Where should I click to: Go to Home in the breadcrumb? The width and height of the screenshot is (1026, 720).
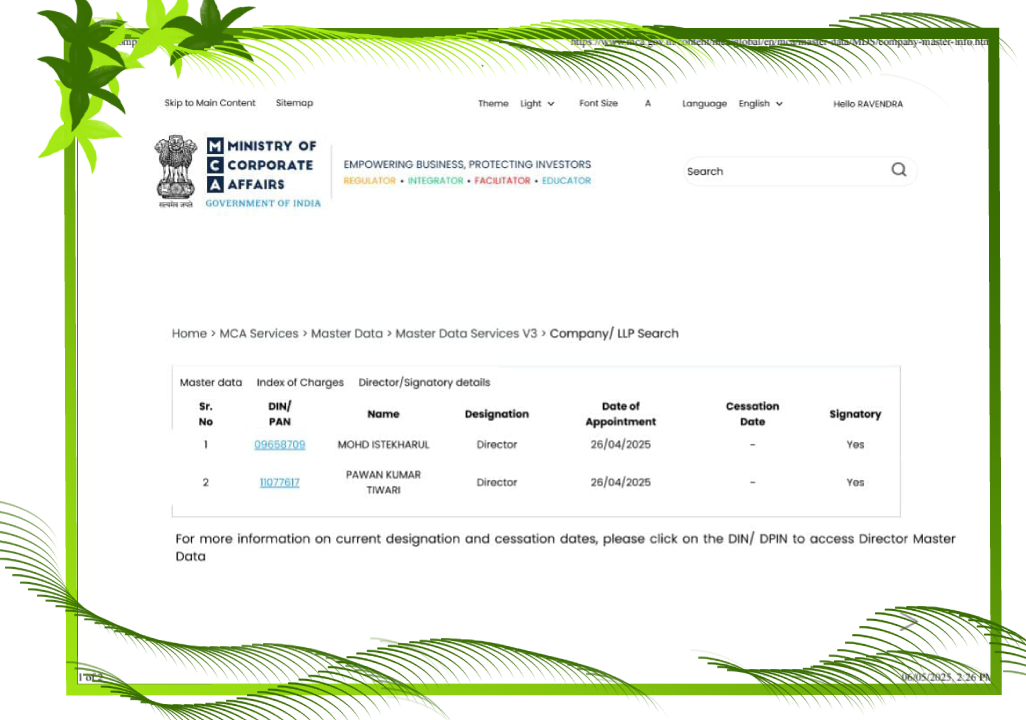189,333
